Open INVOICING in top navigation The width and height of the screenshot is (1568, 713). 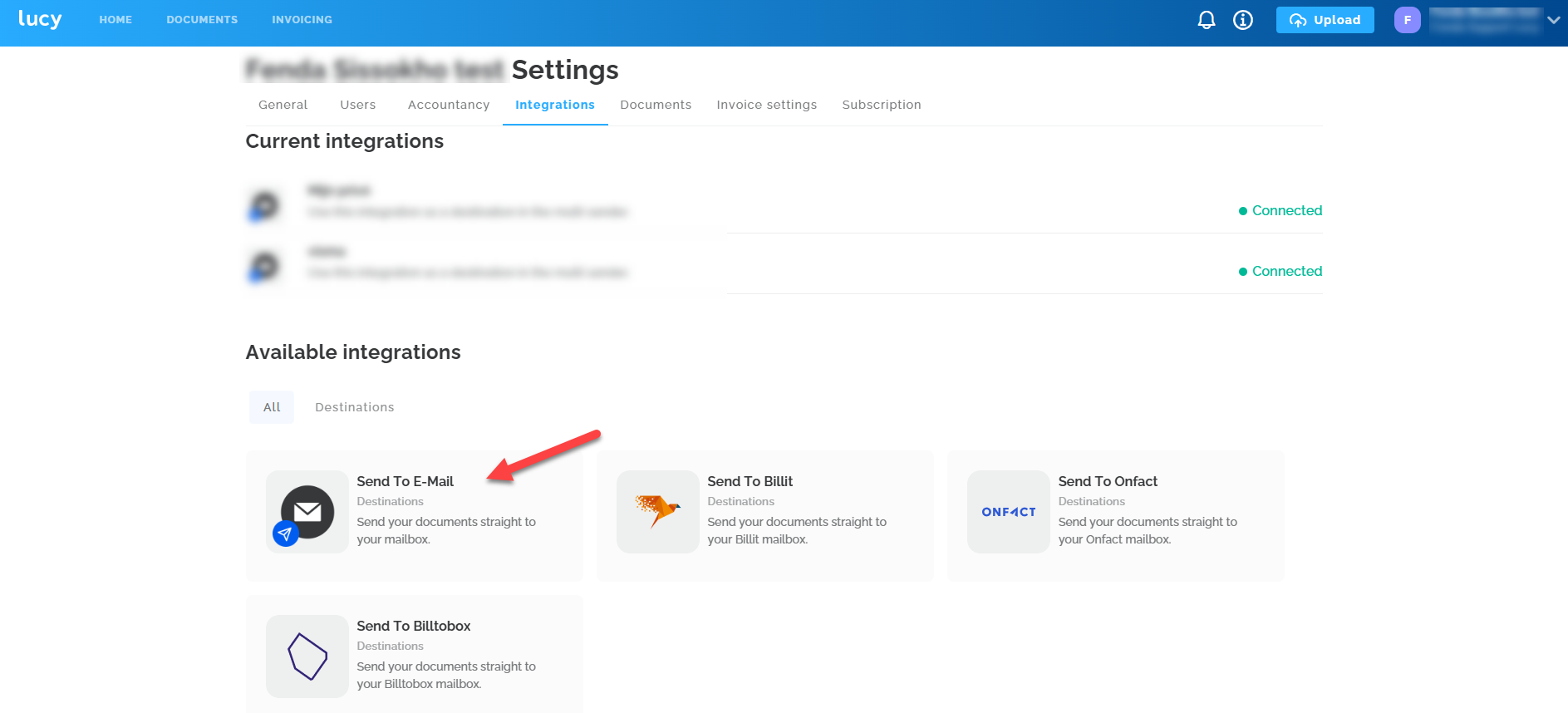point(302,20)
